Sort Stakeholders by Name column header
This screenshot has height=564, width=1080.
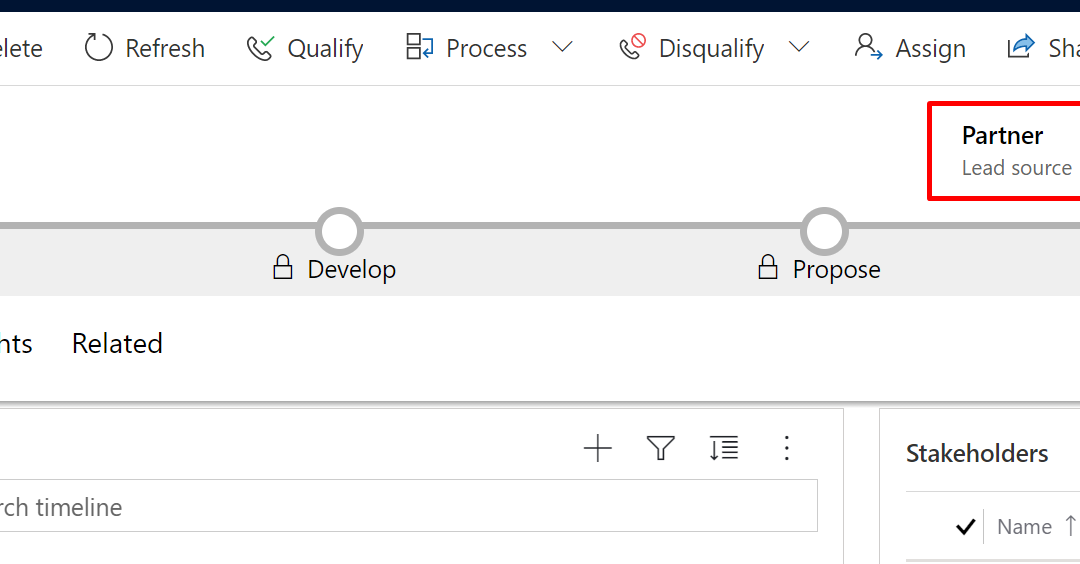click(1024, 527)
